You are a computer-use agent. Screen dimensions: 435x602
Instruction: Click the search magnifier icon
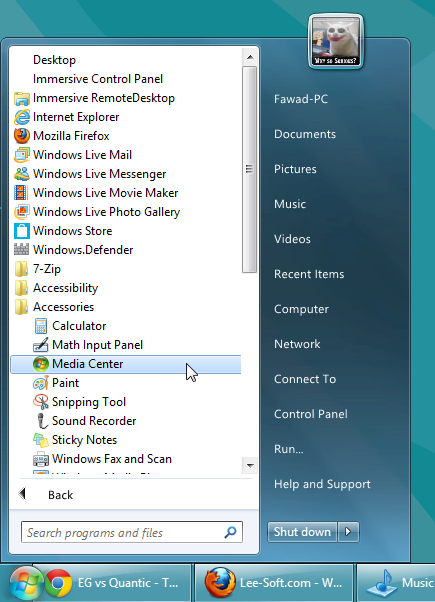230,532
